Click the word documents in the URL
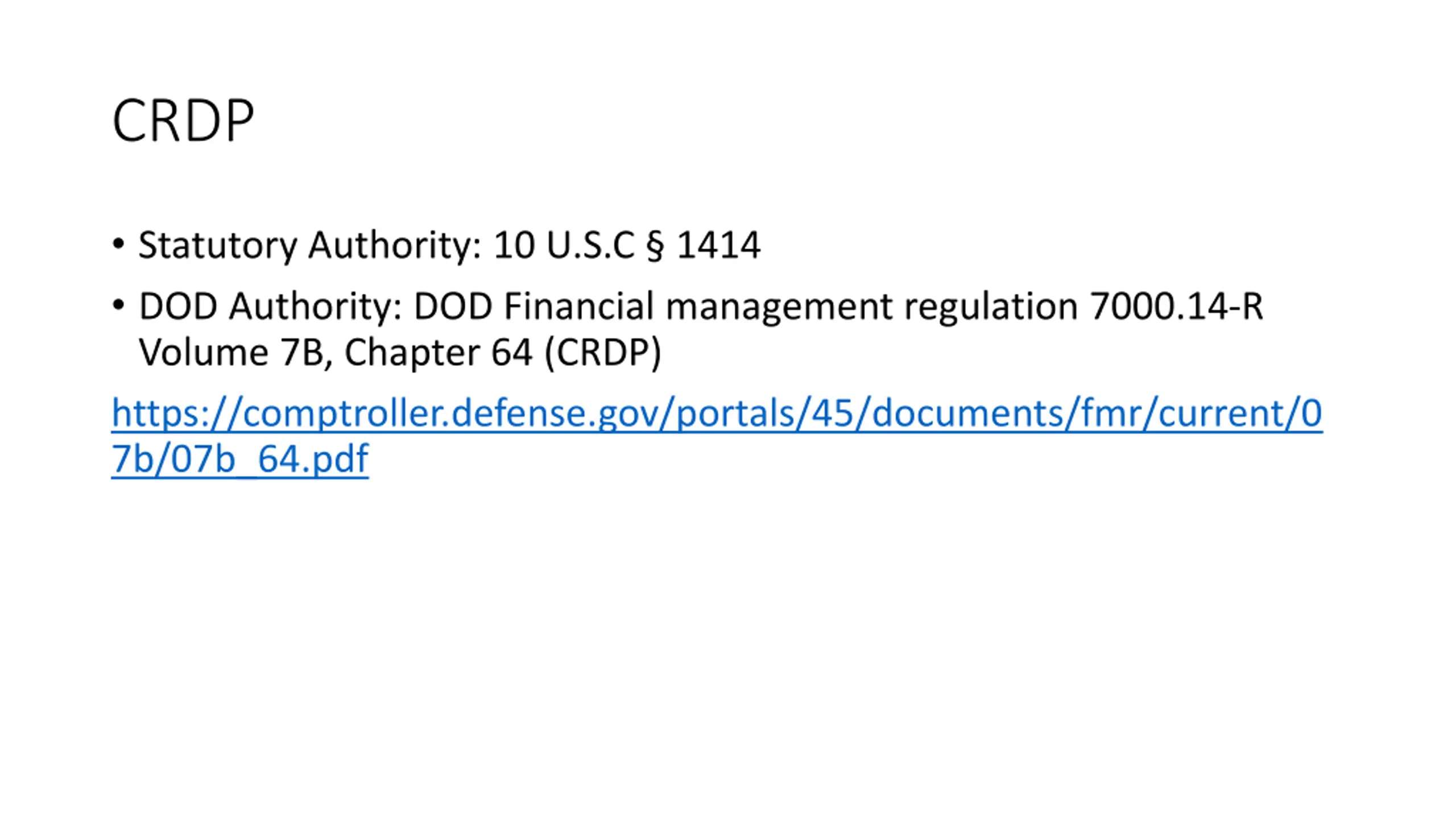The image size is (1456, 819). point(967,413)
